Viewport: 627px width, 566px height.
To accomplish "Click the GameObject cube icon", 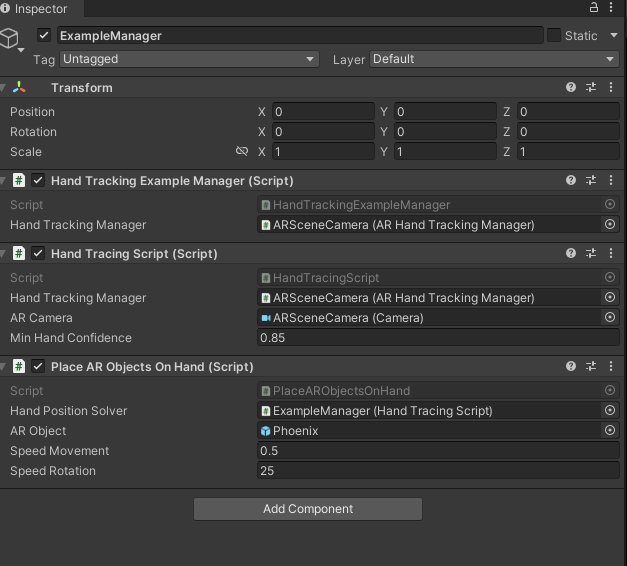I will [x=9, y=38].
